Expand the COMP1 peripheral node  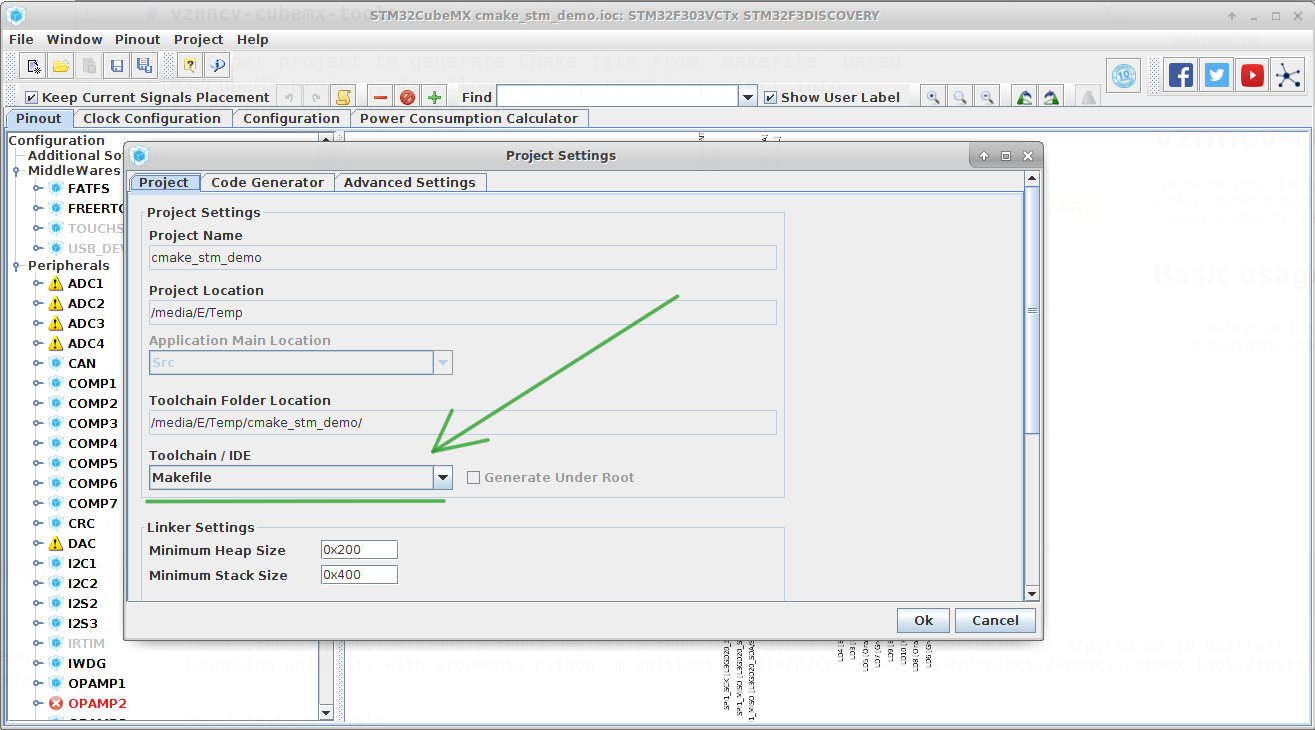[x=38, y=384]
